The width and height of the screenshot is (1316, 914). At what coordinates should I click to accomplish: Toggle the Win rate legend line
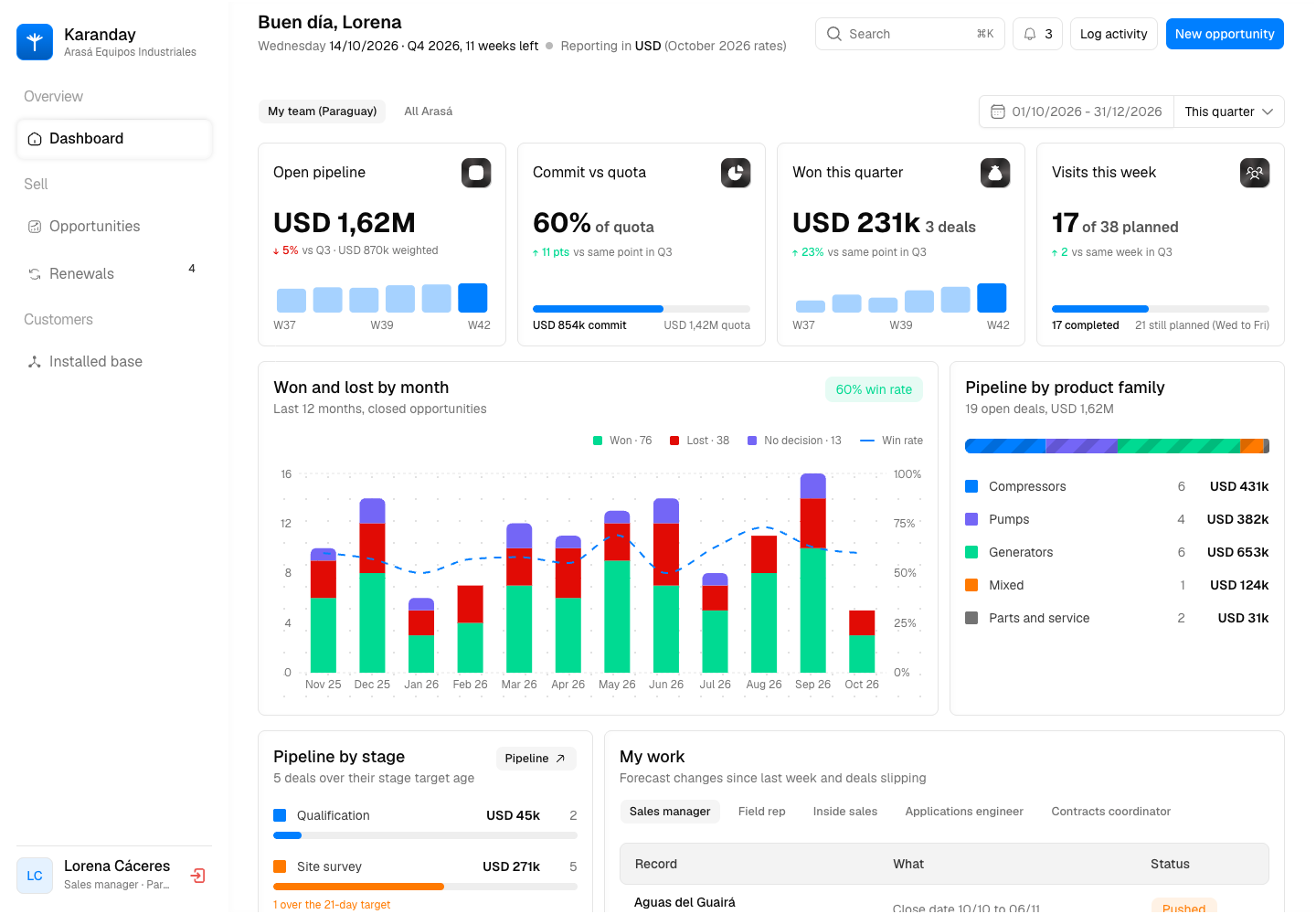pos(891,441)
